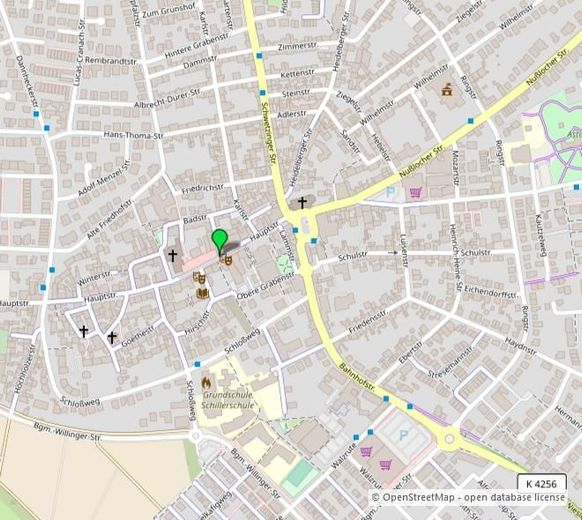The width and height of the screenshot is (582, 520).
Task: Click bus stop near Steinstr. on Schwetzinger Str.
Action: click(x=263, y=92)
